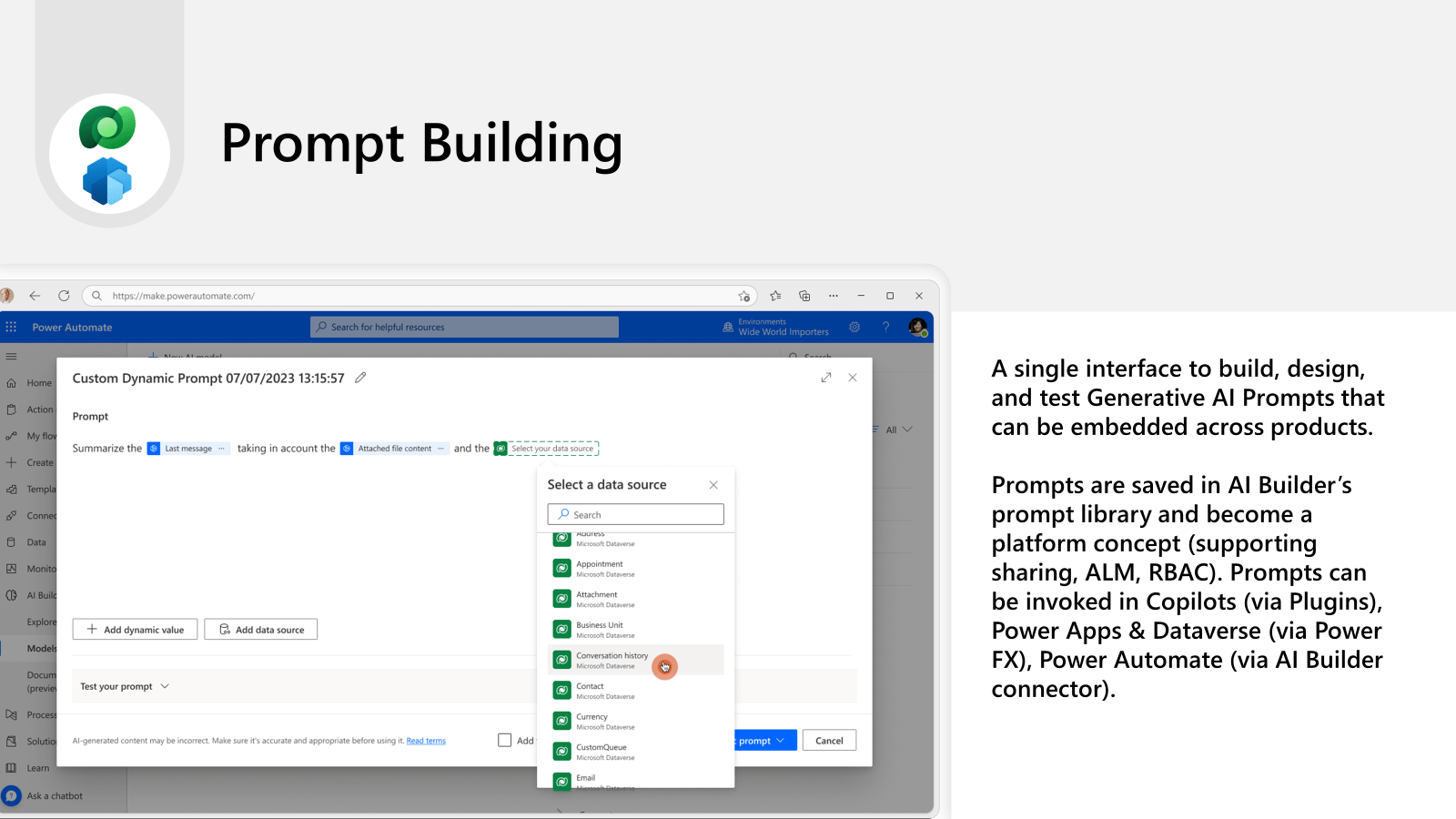Click the Learn book icon in sidebar
Viewport: 1456px width, 819px height.
(x=11, y=768)
